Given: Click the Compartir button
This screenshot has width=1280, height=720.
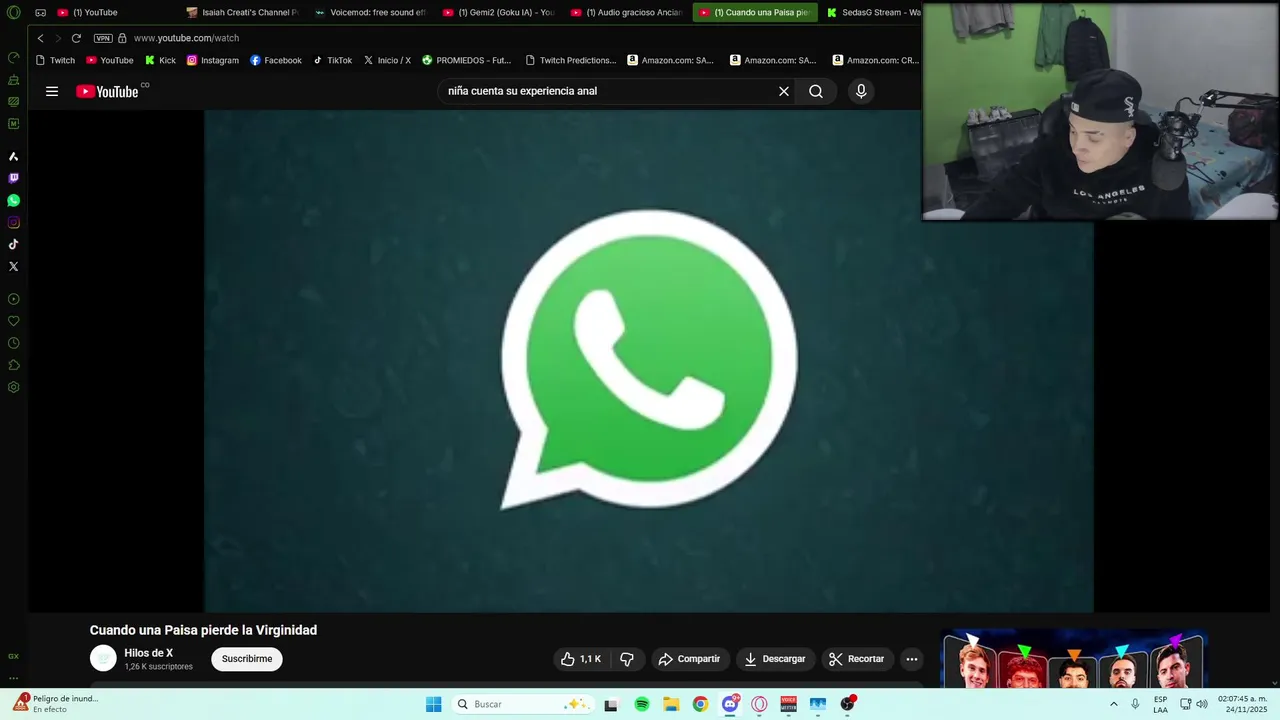Looking at the screenshot, I should (x=689, y=659).
